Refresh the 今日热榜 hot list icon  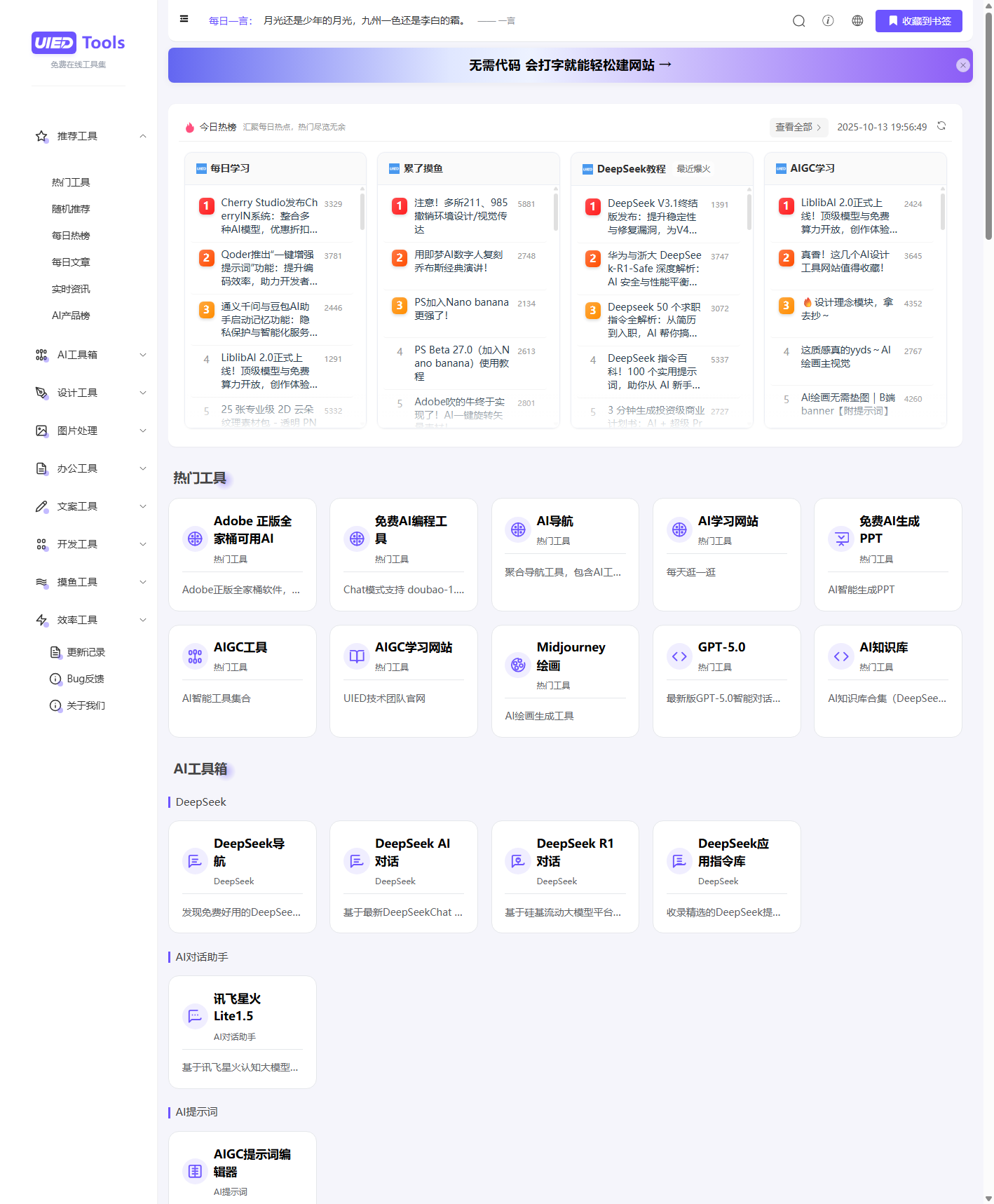941,126
